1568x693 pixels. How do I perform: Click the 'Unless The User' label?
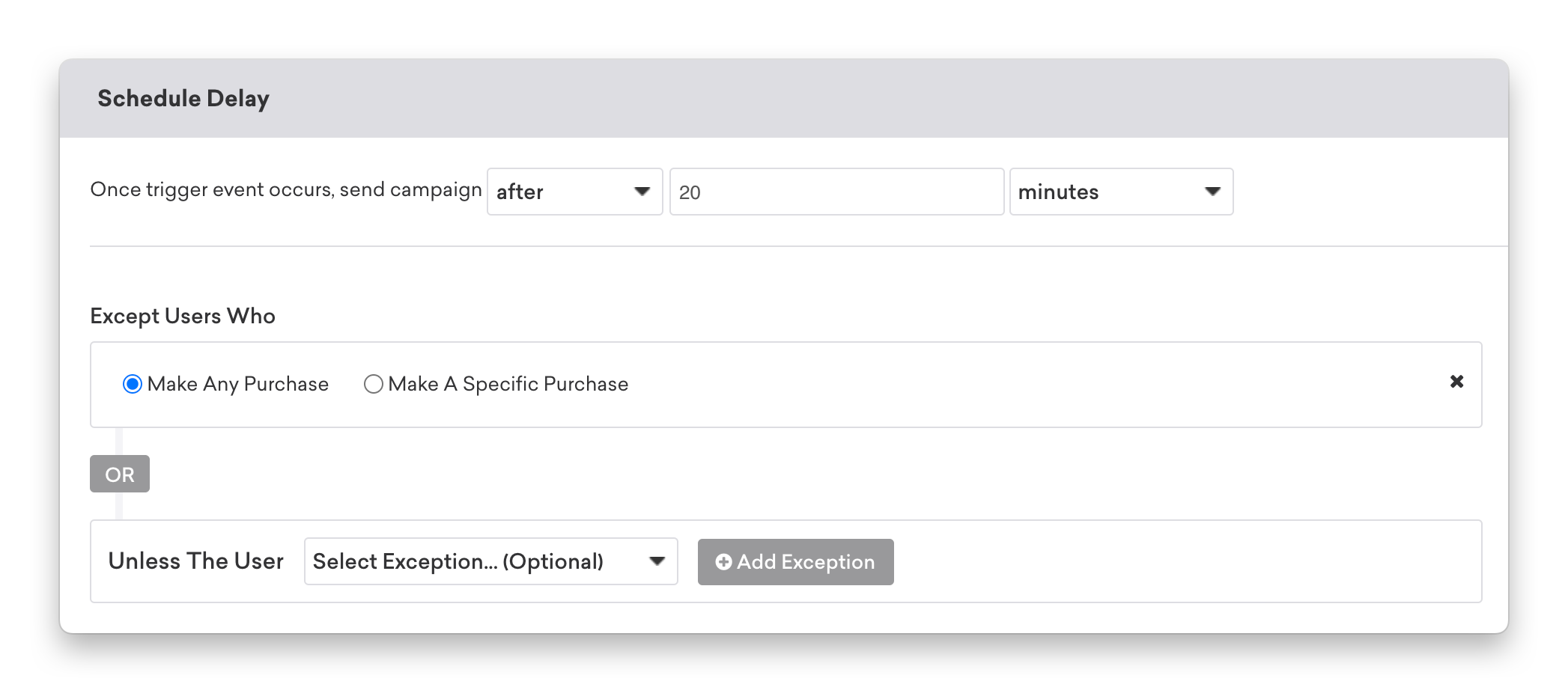click(x=196, y=561)
